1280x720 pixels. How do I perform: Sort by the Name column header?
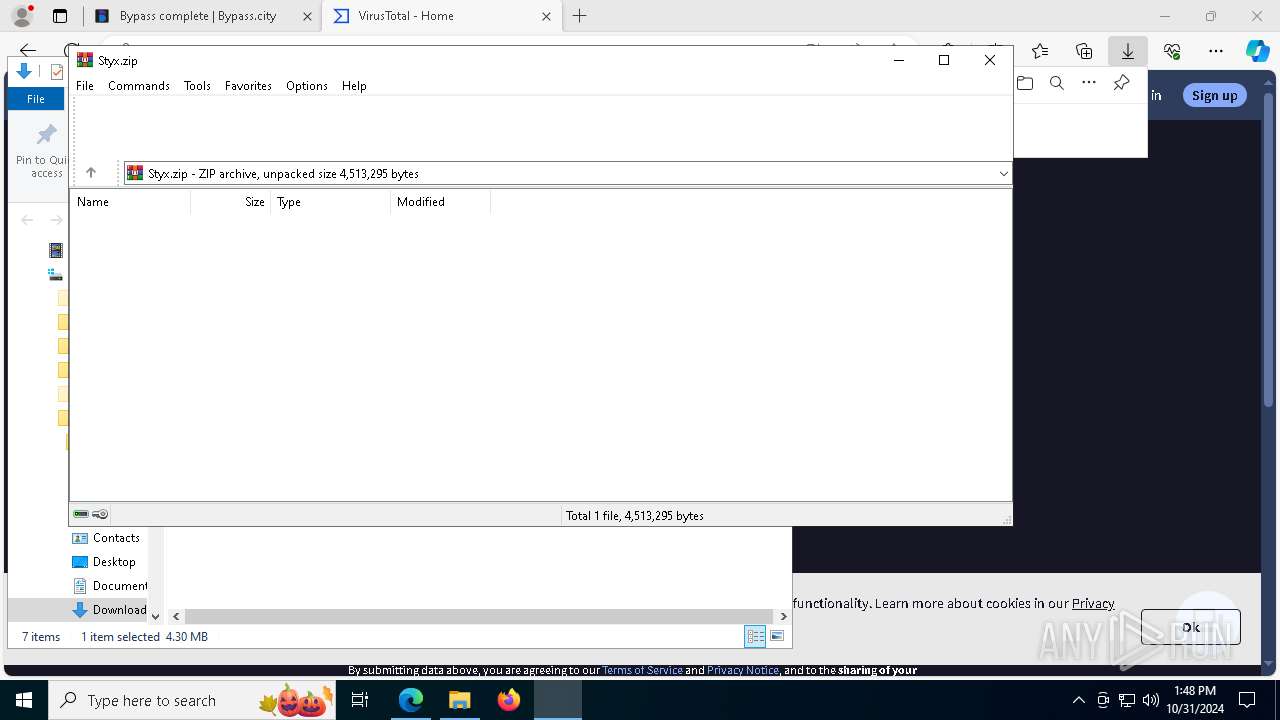(130, 202)
